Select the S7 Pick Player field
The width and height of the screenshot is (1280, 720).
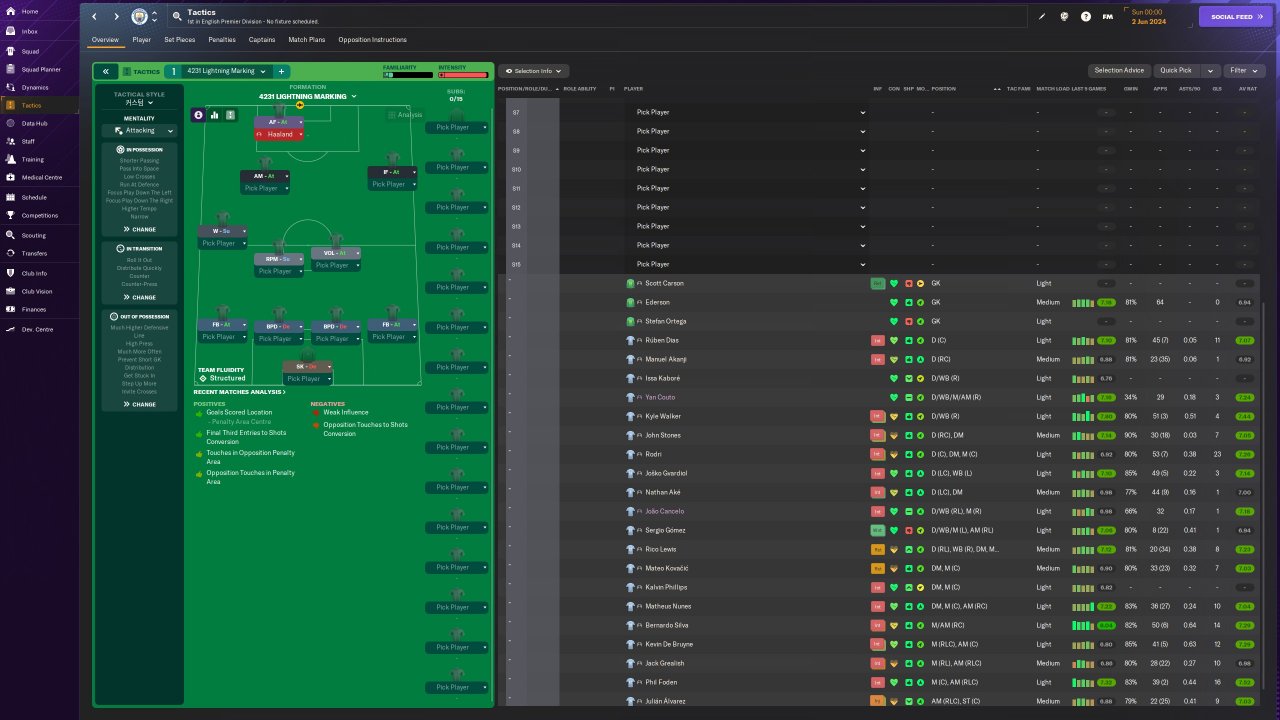(x=750, y=112)
